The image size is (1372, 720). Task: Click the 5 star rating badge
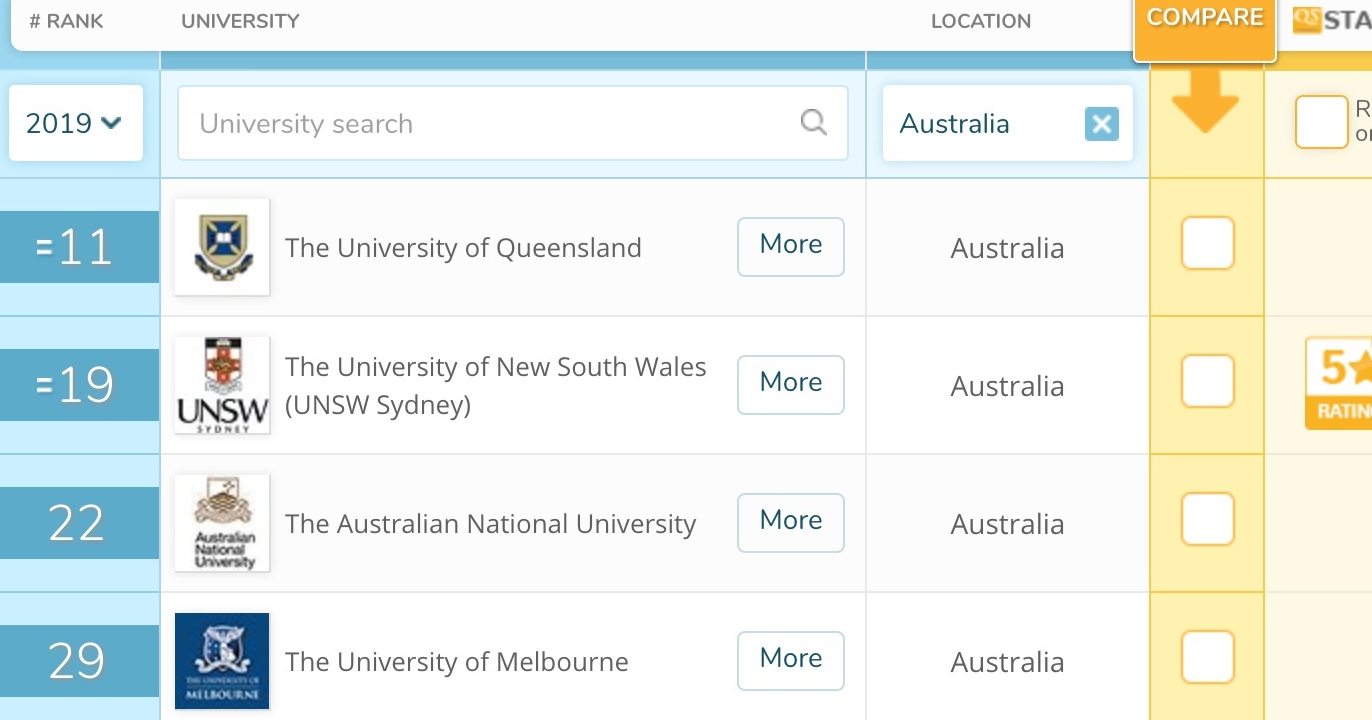1340,383
